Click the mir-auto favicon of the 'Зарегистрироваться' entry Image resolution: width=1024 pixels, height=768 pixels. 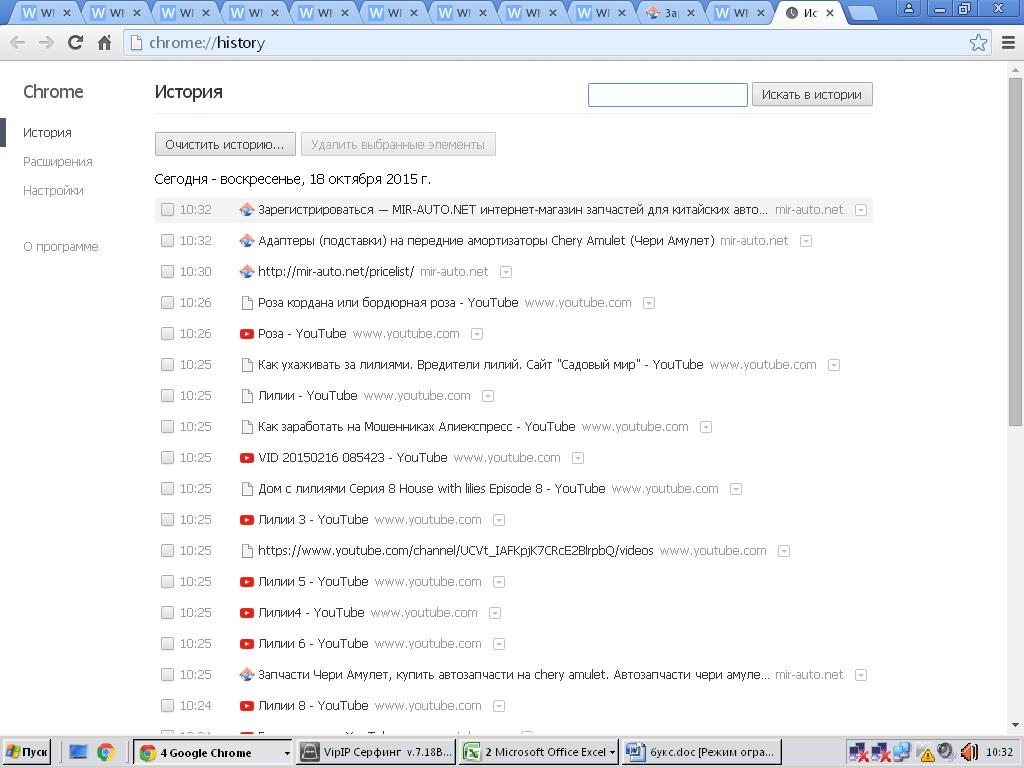(x=246, y=210)
